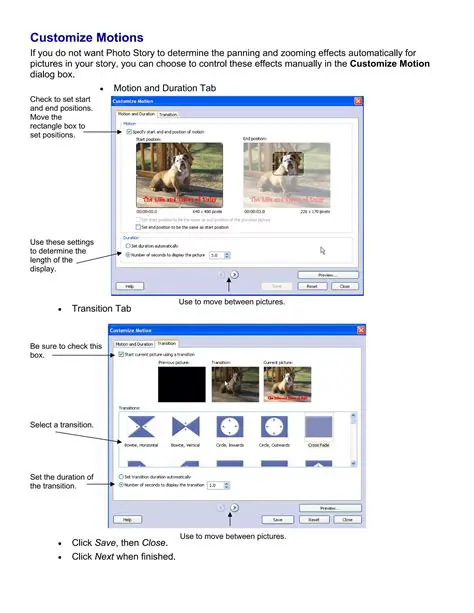Select Set transition duration automatically radio
Viewport: 474px width, 613px height.
click(121, 477)
